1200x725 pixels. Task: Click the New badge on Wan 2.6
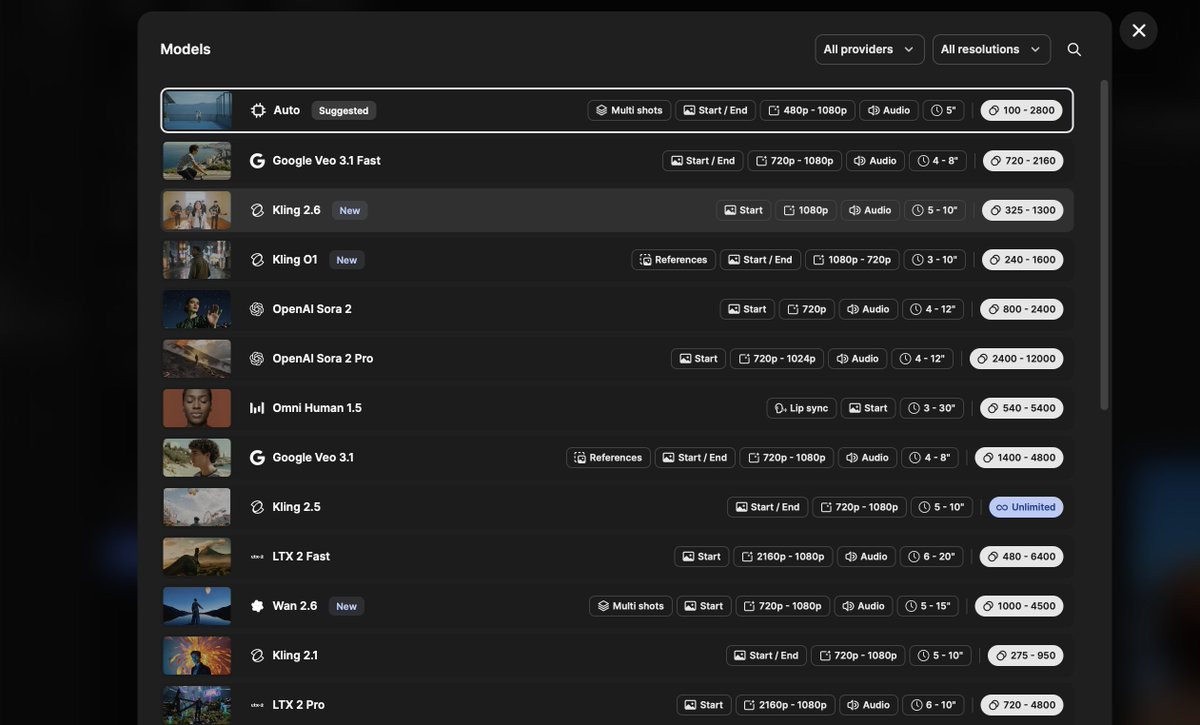[x=347, y=606]
